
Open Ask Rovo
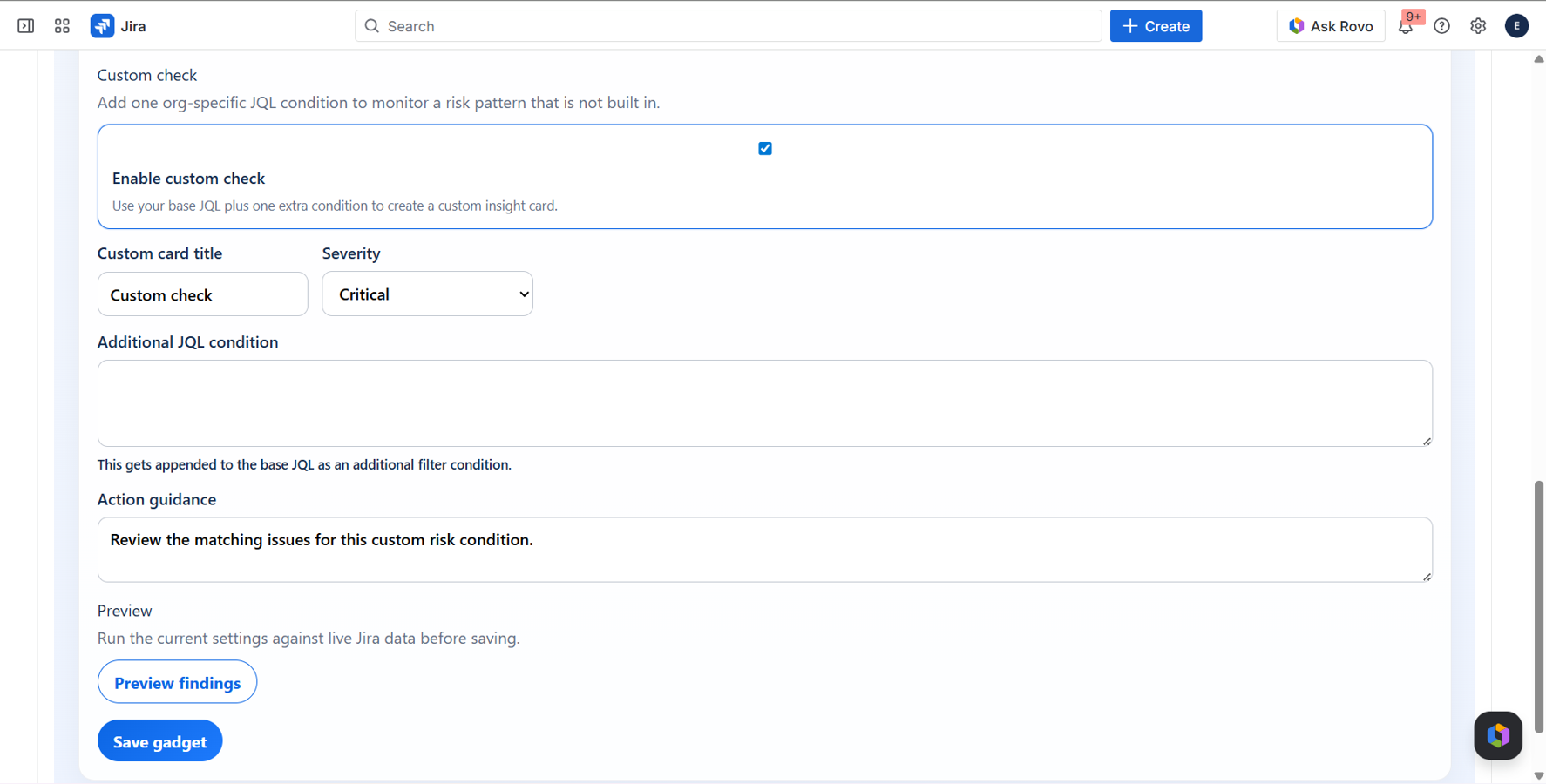[x=1331, y=25]
